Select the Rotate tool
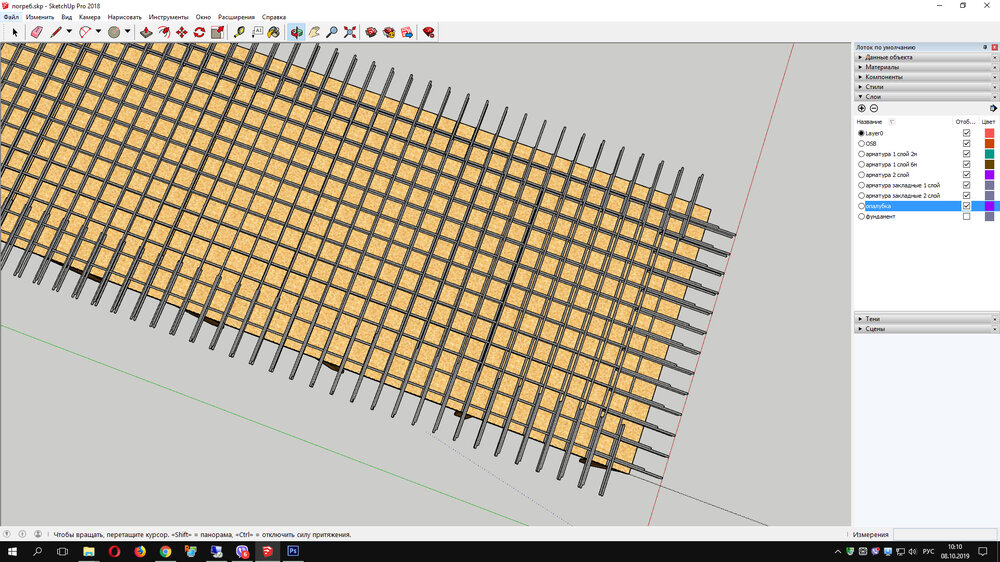1000x562 pixels. pos(199,32)
